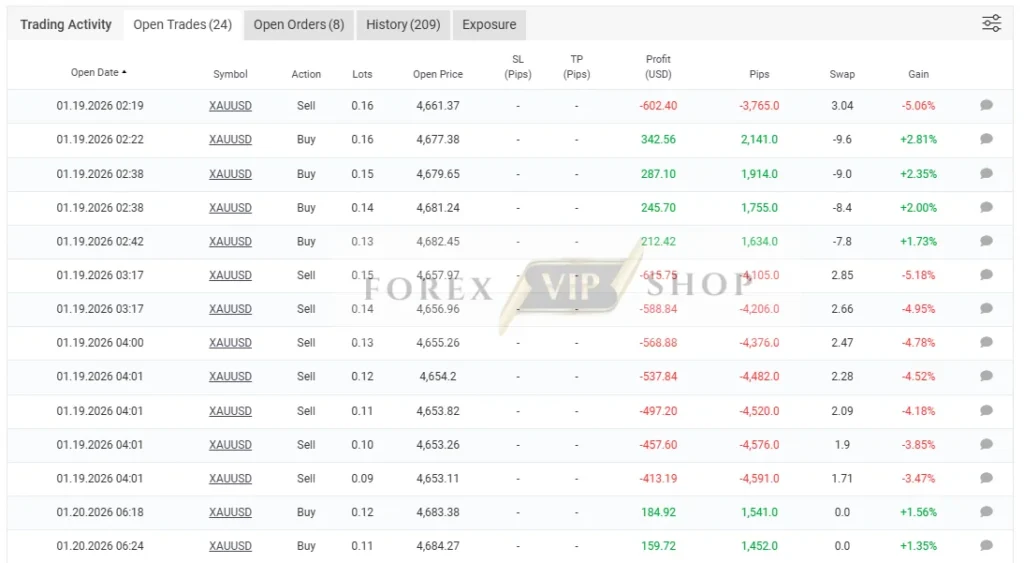Show the Exposure tab
The image size is (1024, 563).
coord(489,25)
